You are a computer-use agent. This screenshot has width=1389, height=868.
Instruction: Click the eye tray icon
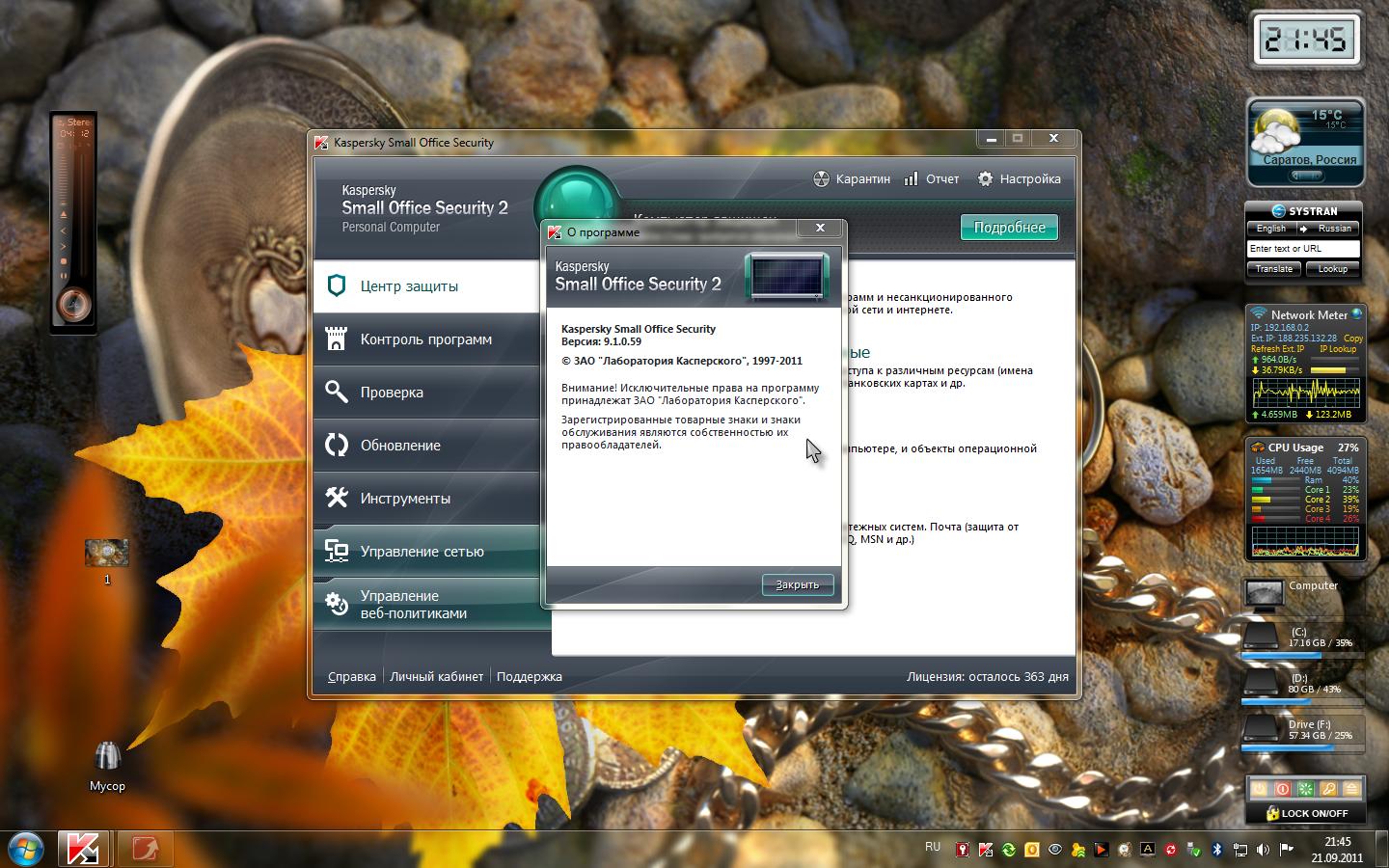point(1055,850)
